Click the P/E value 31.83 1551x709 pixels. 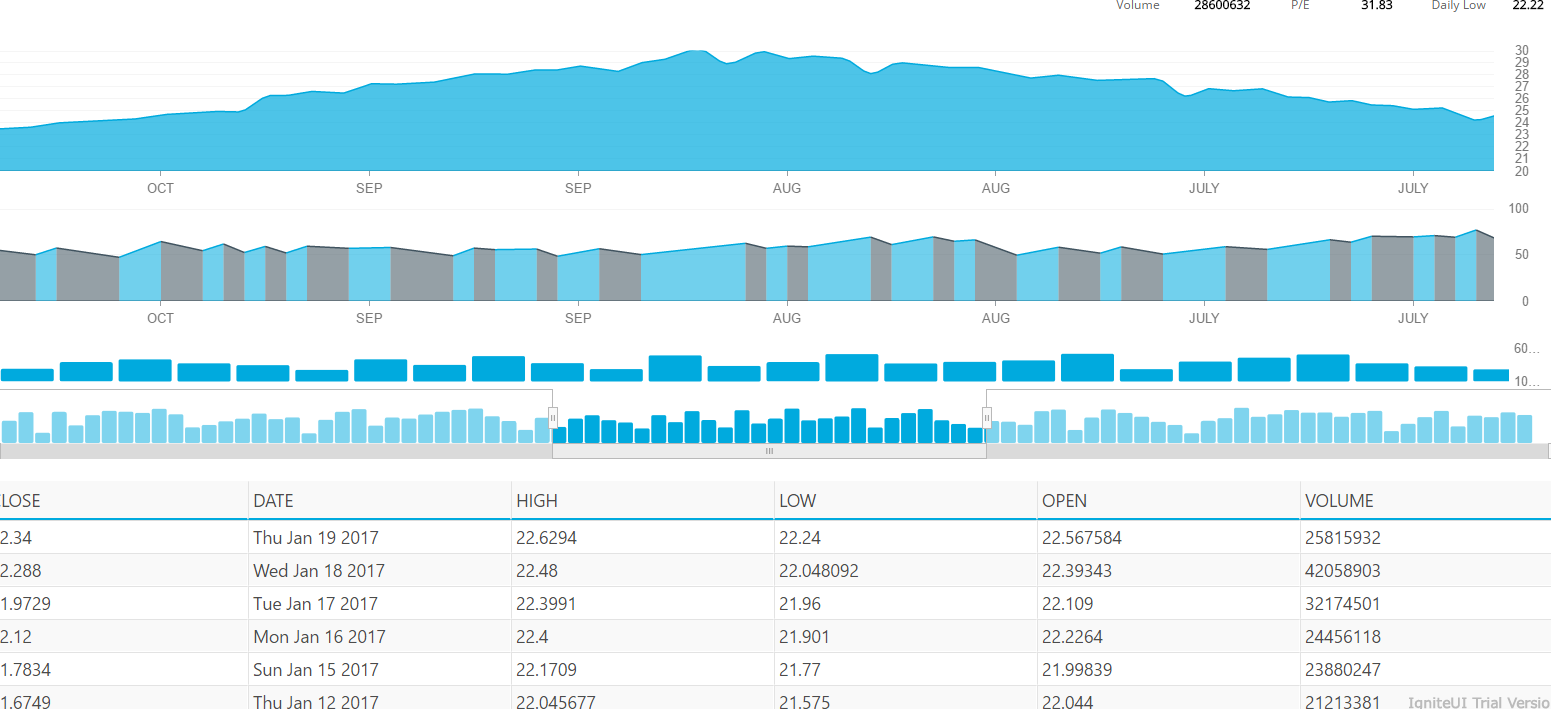[1377, 5]
